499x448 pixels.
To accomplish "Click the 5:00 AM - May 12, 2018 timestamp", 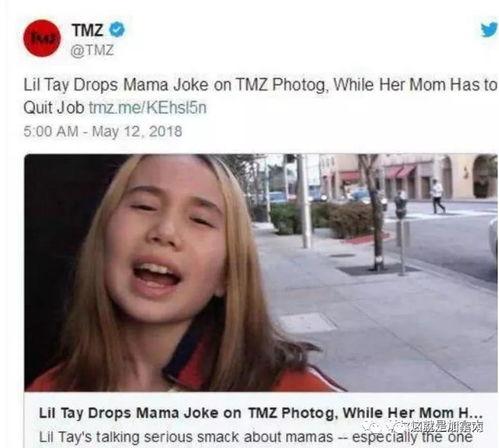I will coord(103,131).
